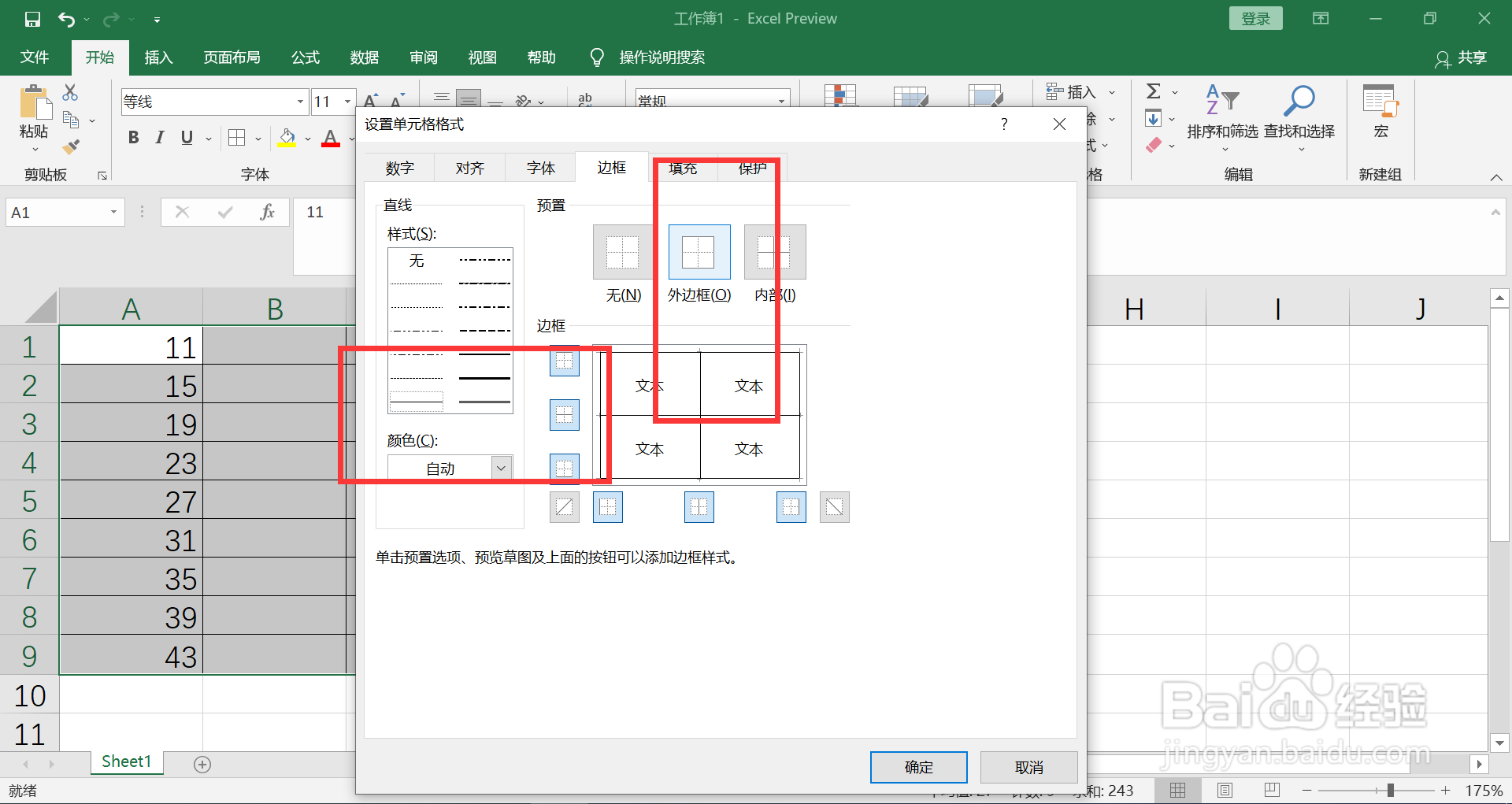Switch to the 填充 tab in dialog
The height and width of the screenshot is (804, 1512).
(x=682, y=167)
